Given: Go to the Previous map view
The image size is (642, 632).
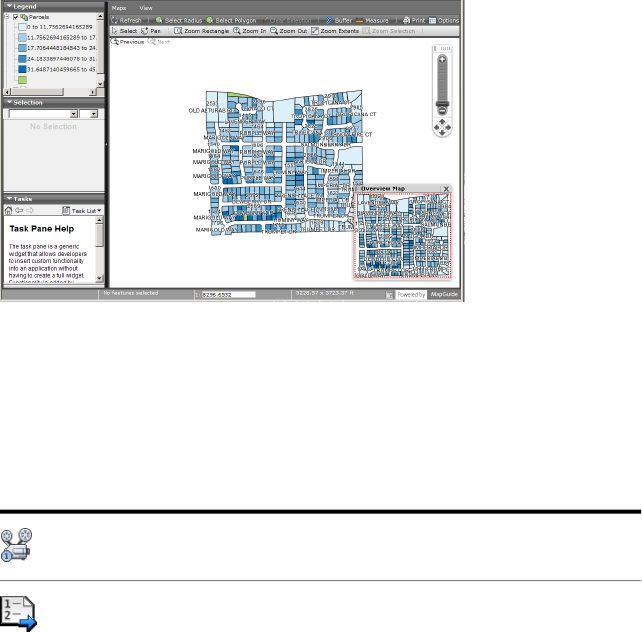Looking at the screenshot, I should coord(127,42).
